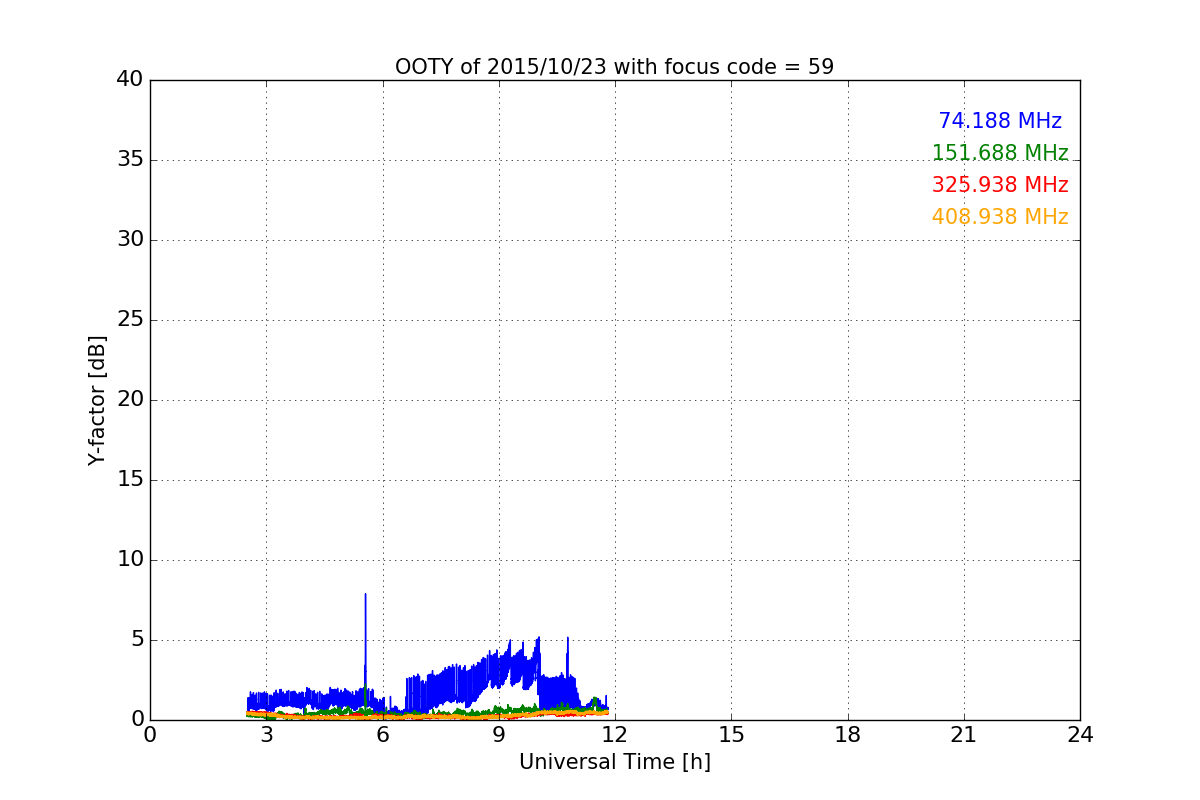Viewport: 1200px width, 800px height.
Task: Click the x-axis tick label 3
Action: 266,735
